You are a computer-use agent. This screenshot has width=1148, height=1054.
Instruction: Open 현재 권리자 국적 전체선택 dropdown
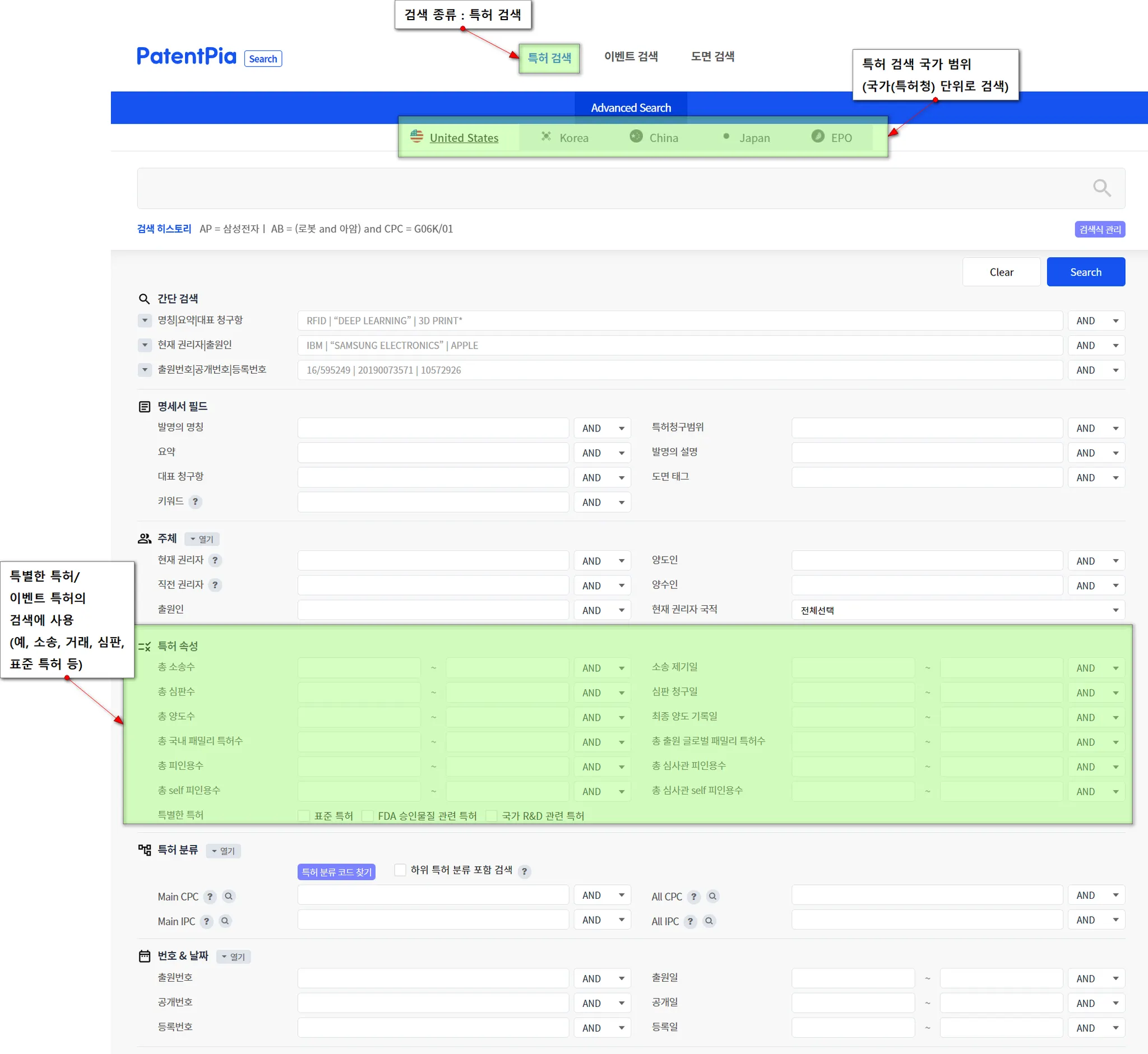[x=957, y=610]
